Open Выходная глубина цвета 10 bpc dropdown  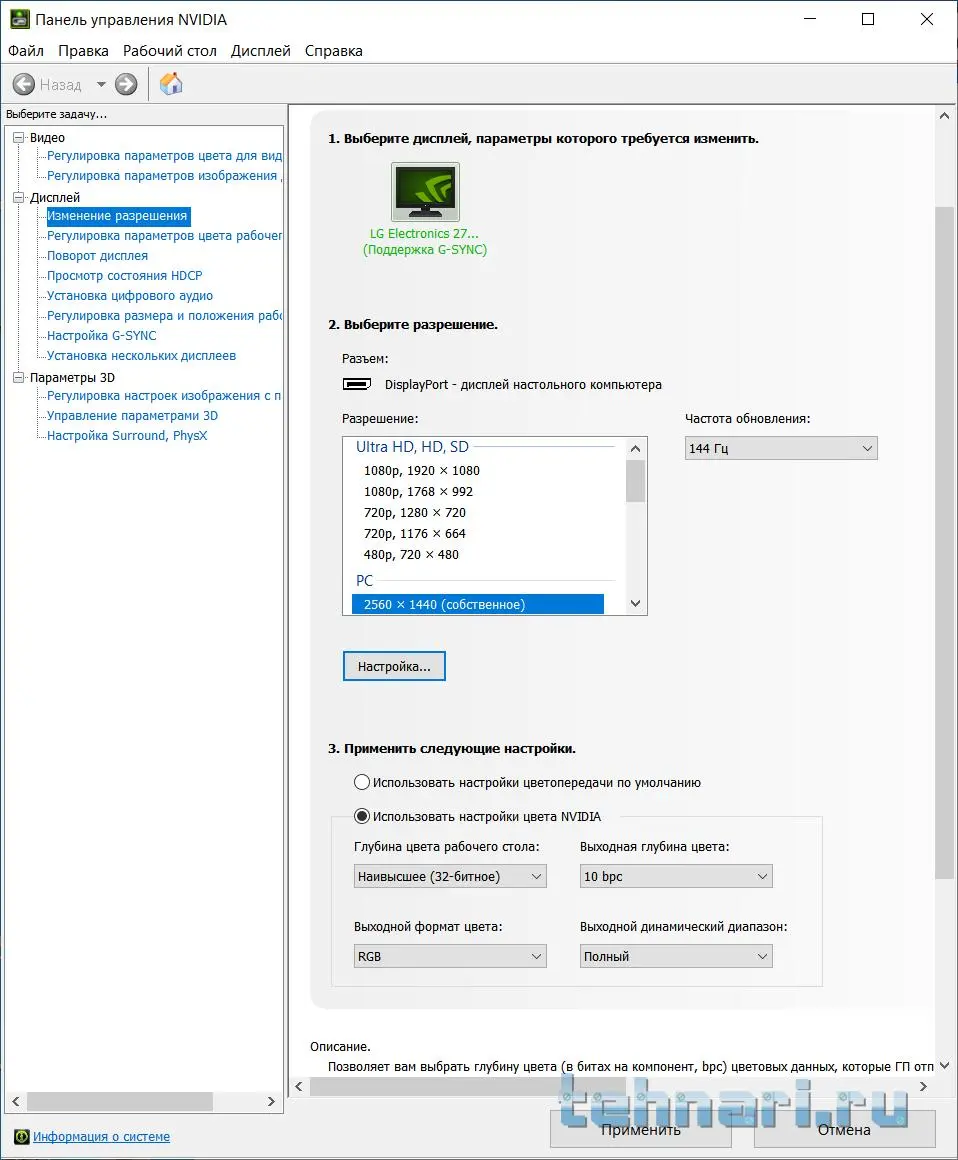tap(676, 876)
